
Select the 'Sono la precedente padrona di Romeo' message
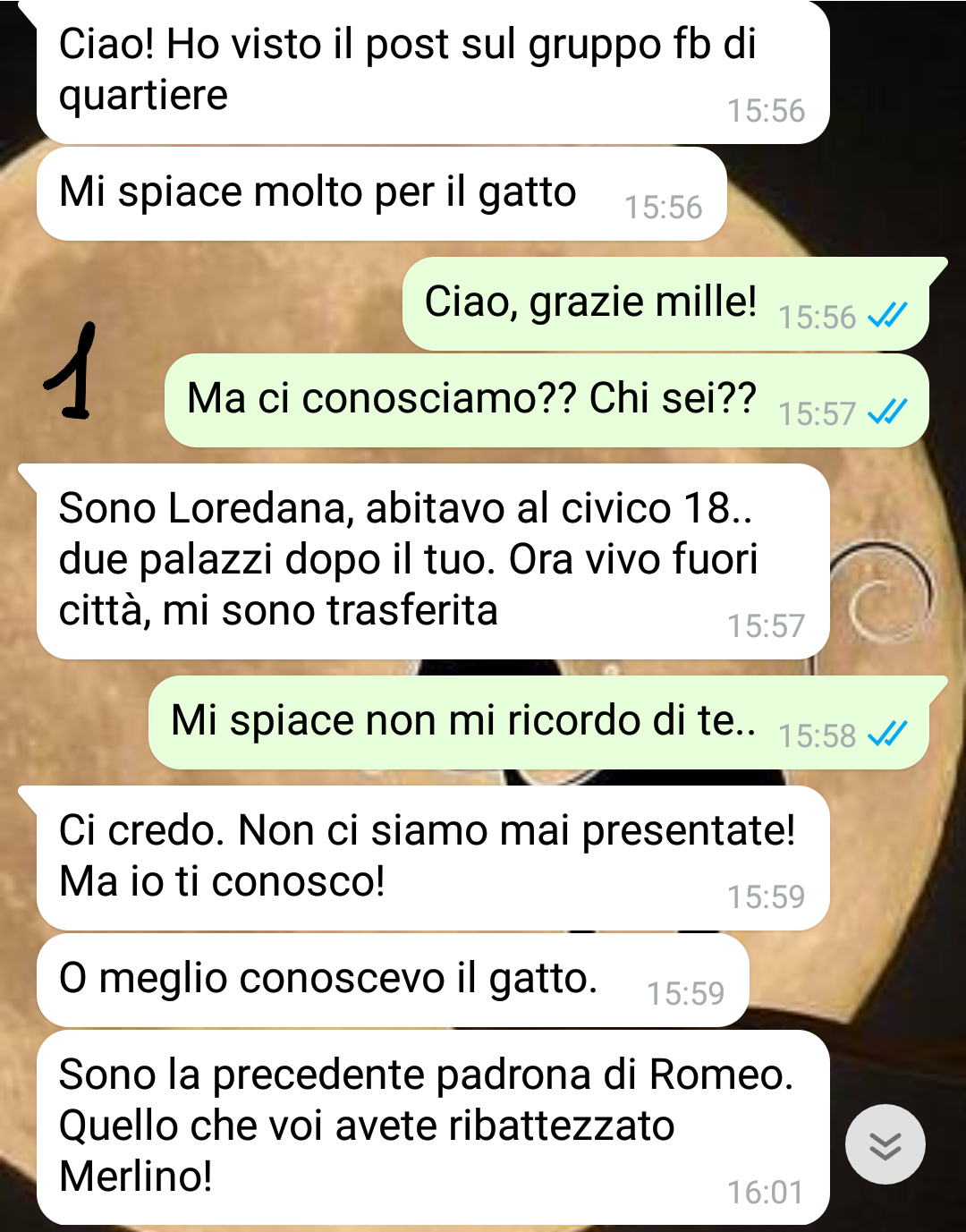433,1127
